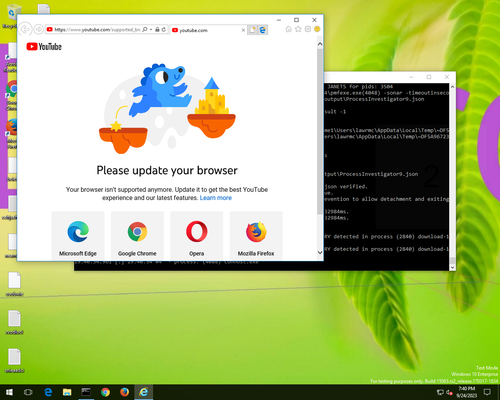Image resolution: width=500 pixels, height=400 pixels.
Task: Click the volume icon in system tray
Action: click(449, 392)
